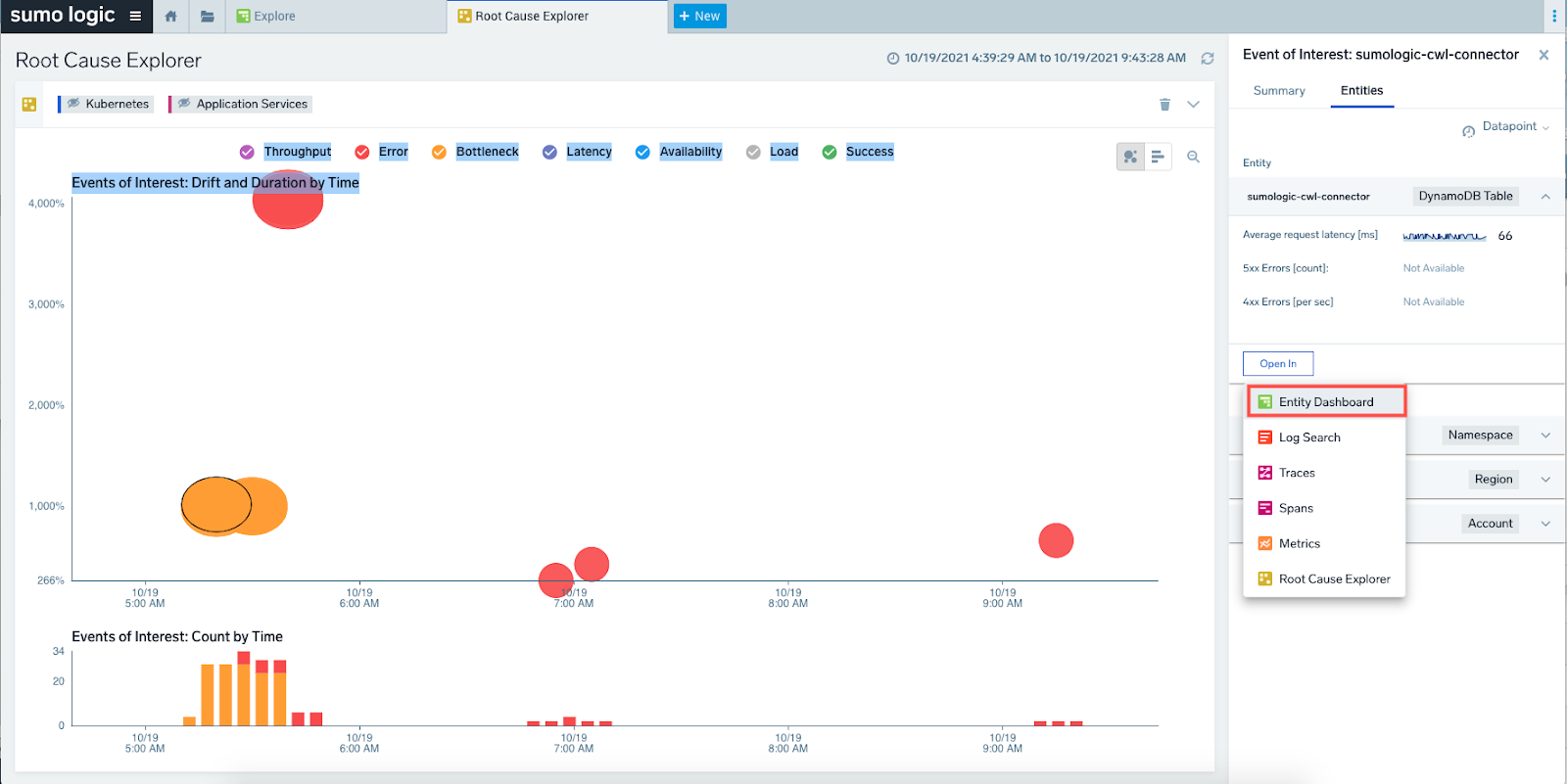Screen dimensions: 1567x784
Task: Switch to the Entities tab
Action: (x=1361, y=90)
